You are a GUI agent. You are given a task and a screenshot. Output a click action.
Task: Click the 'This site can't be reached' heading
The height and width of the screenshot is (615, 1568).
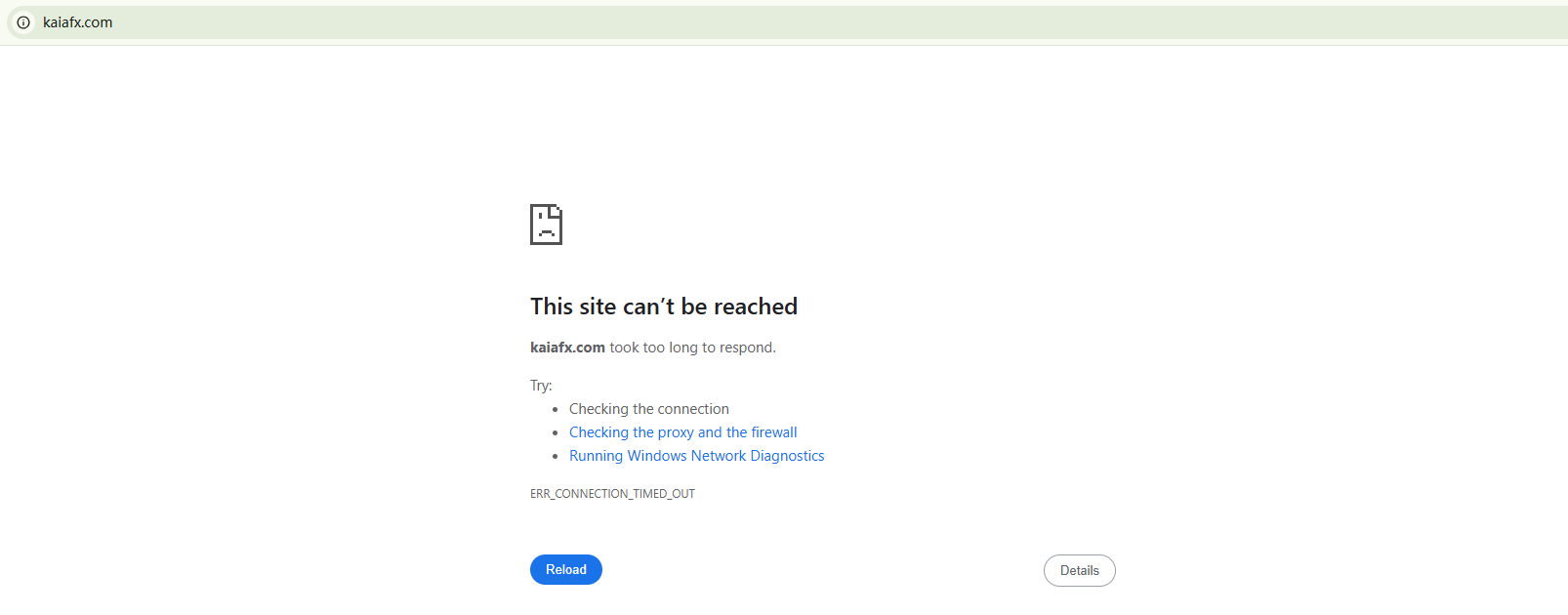664,307
